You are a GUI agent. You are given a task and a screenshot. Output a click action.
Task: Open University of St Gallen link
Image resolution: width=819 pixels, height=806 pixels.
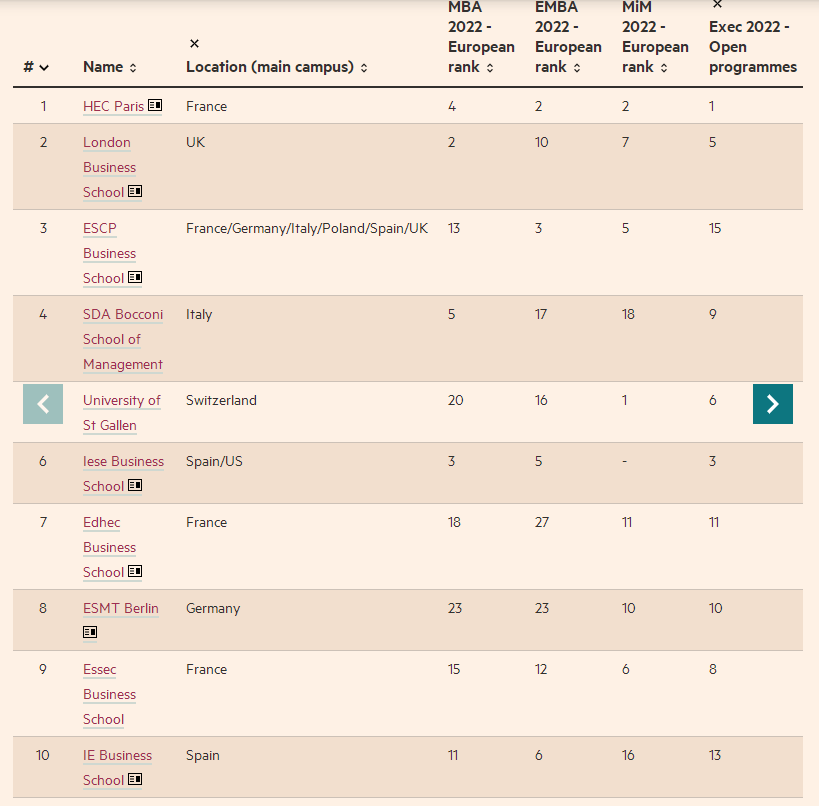pos(122,413)
